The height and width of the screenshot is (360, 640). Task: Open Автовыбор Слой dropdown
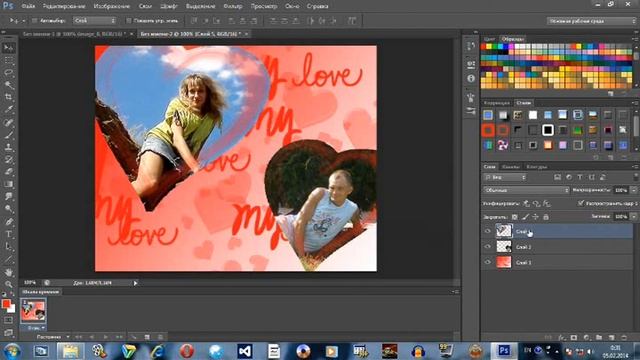95,20
